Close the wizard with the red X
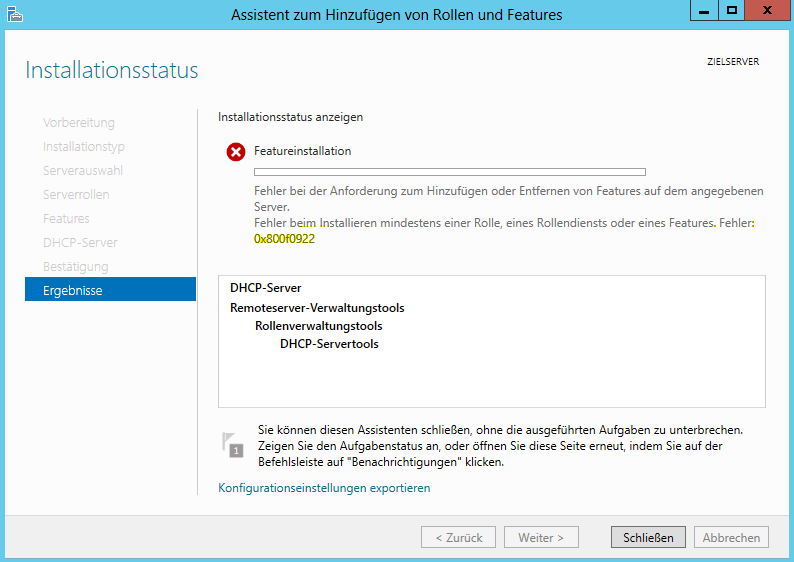The width and height of the screenshot is (794, 562). (767, 10)
